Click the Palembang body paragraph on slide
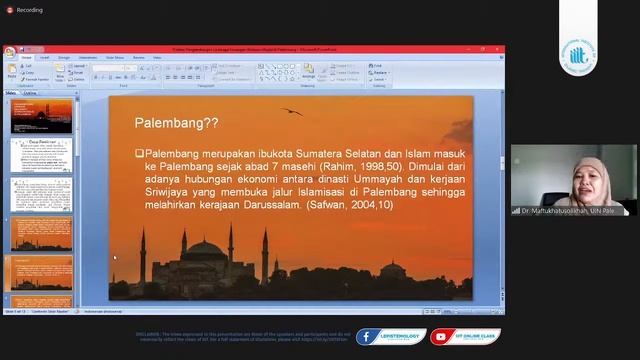 [300, 179]
